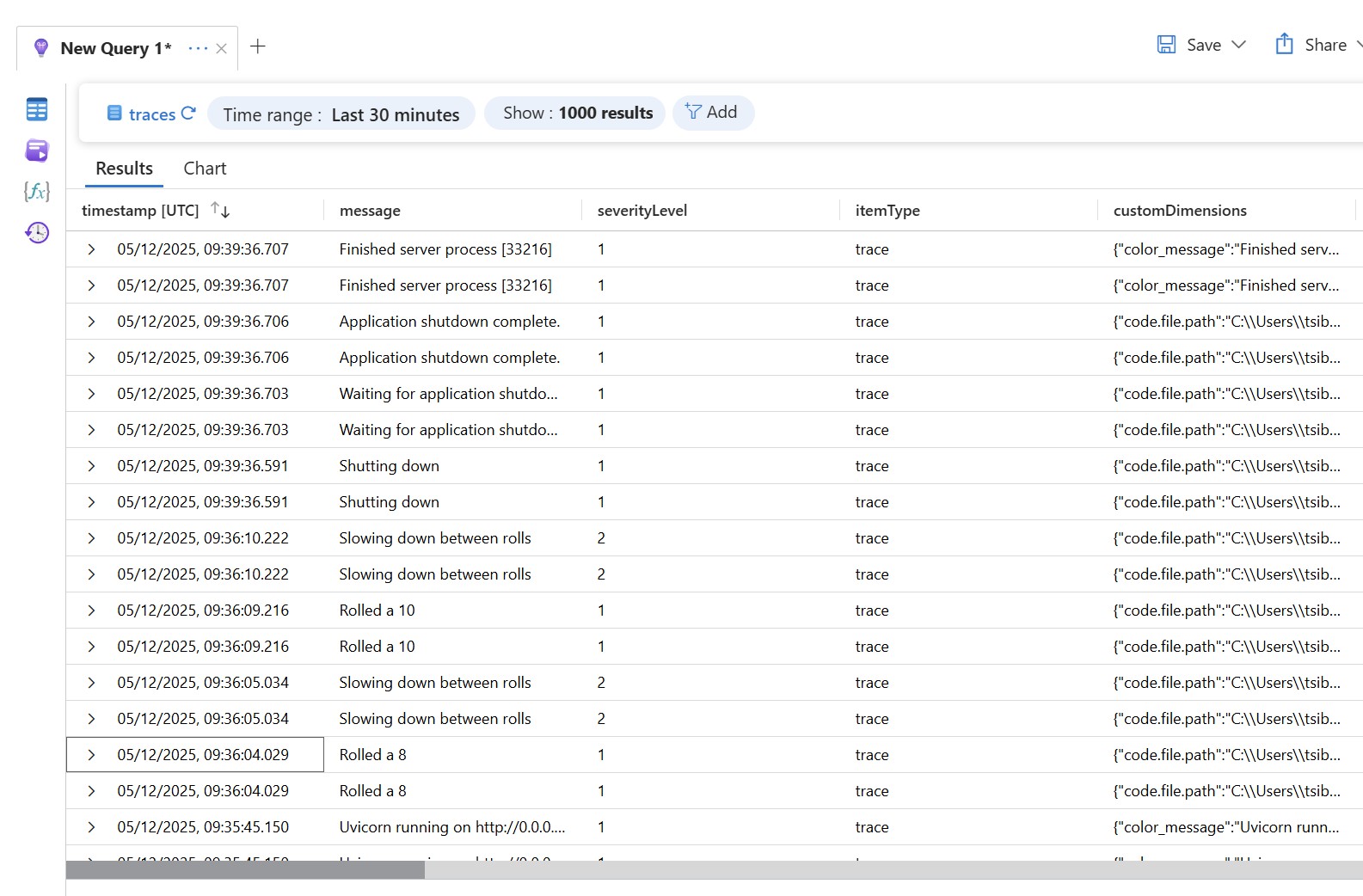
Task: Click the Share button
Action: (x=1313, y=45)
